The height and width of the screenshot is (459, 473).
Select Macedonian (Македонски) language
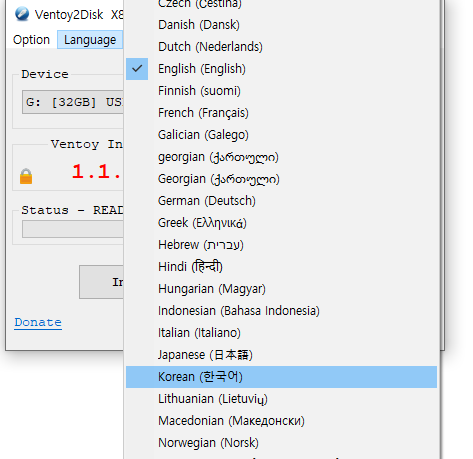pyautogui.click(x=281, y=421)
